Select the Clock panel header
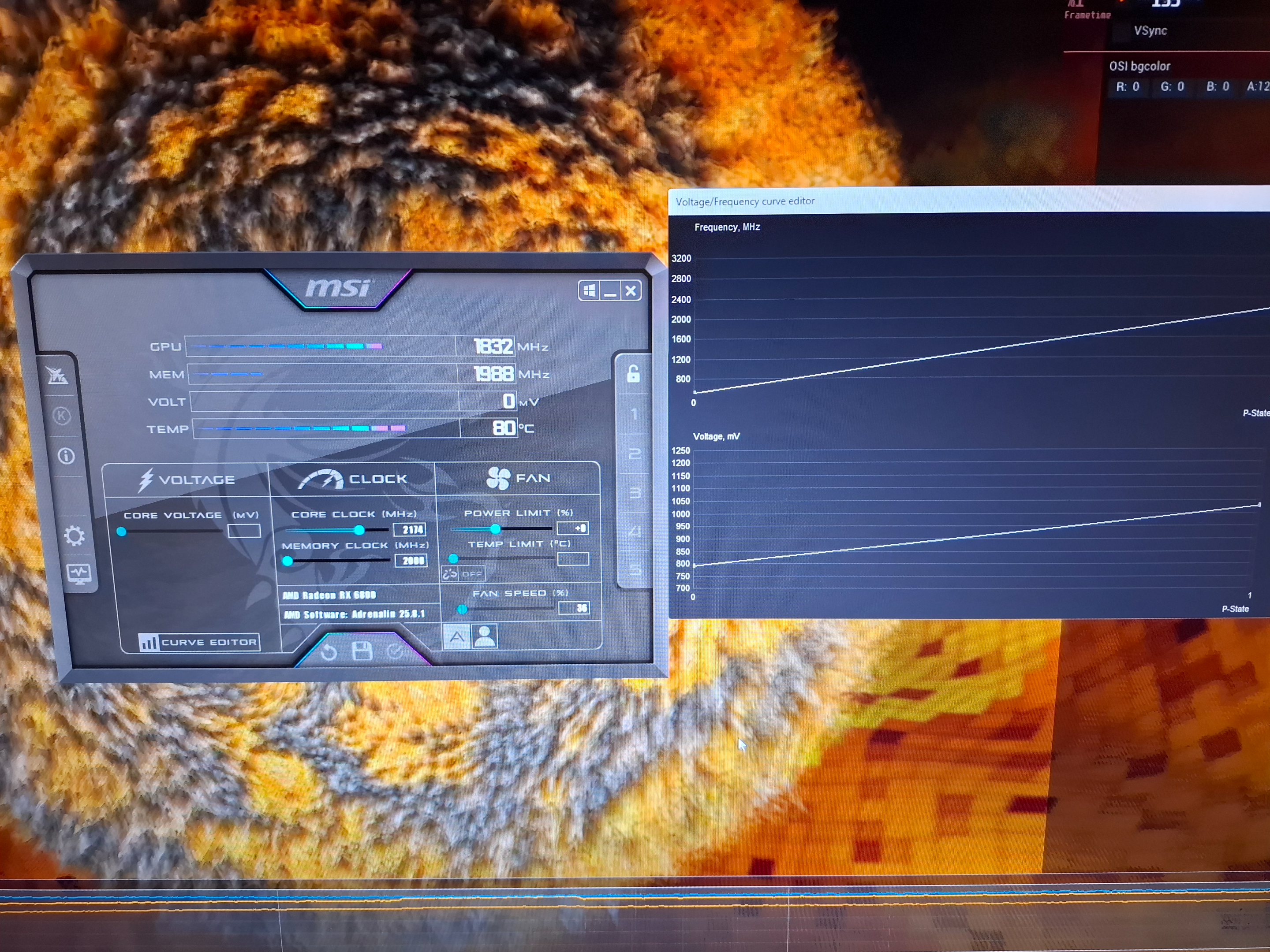This screenshot has height=952, width=1270. (x=352, y=479)
